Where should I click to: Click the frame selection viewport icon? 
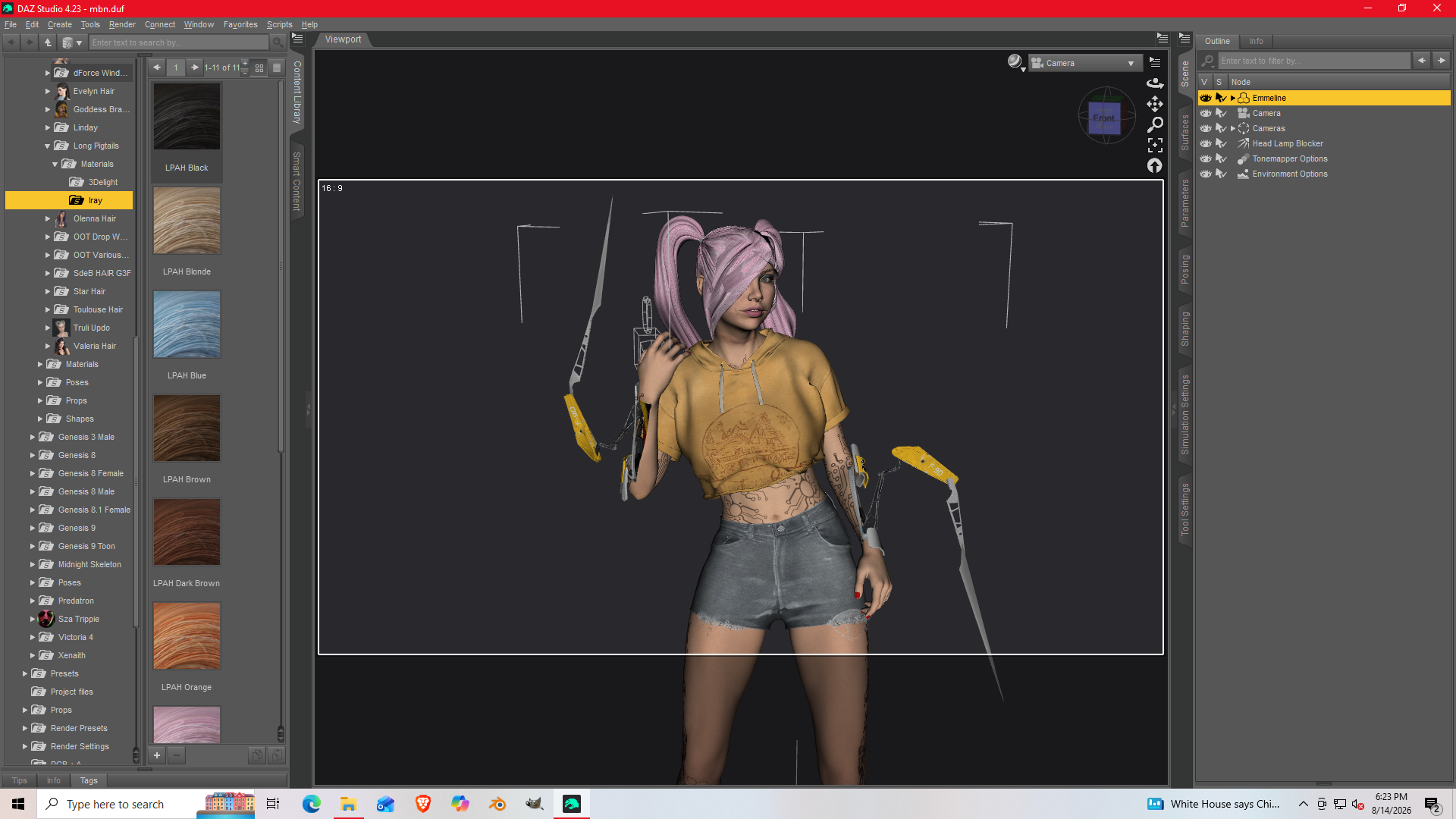(x=1155, y=145)
